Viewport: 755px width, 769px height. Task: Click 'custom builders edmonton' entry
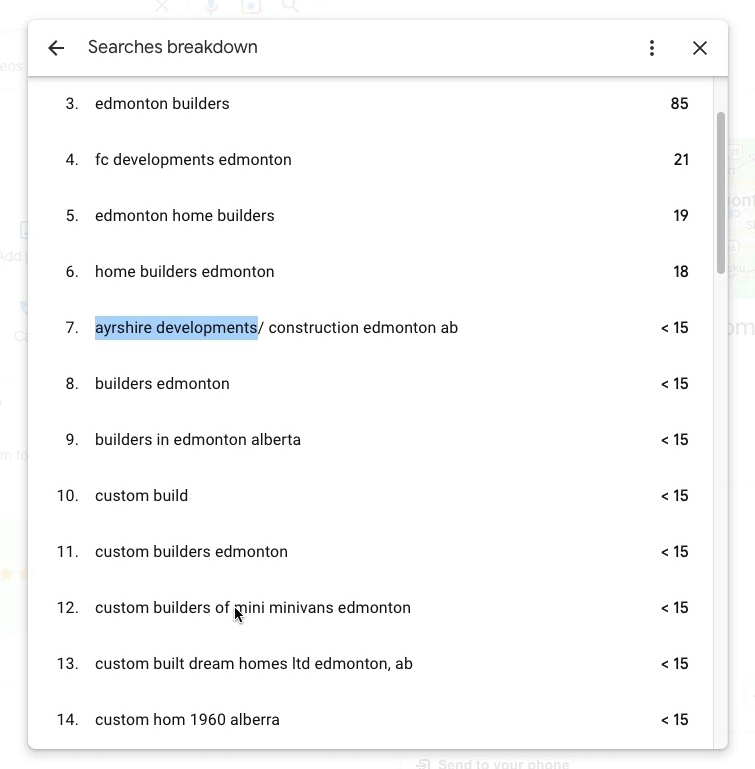pos(191,552)
